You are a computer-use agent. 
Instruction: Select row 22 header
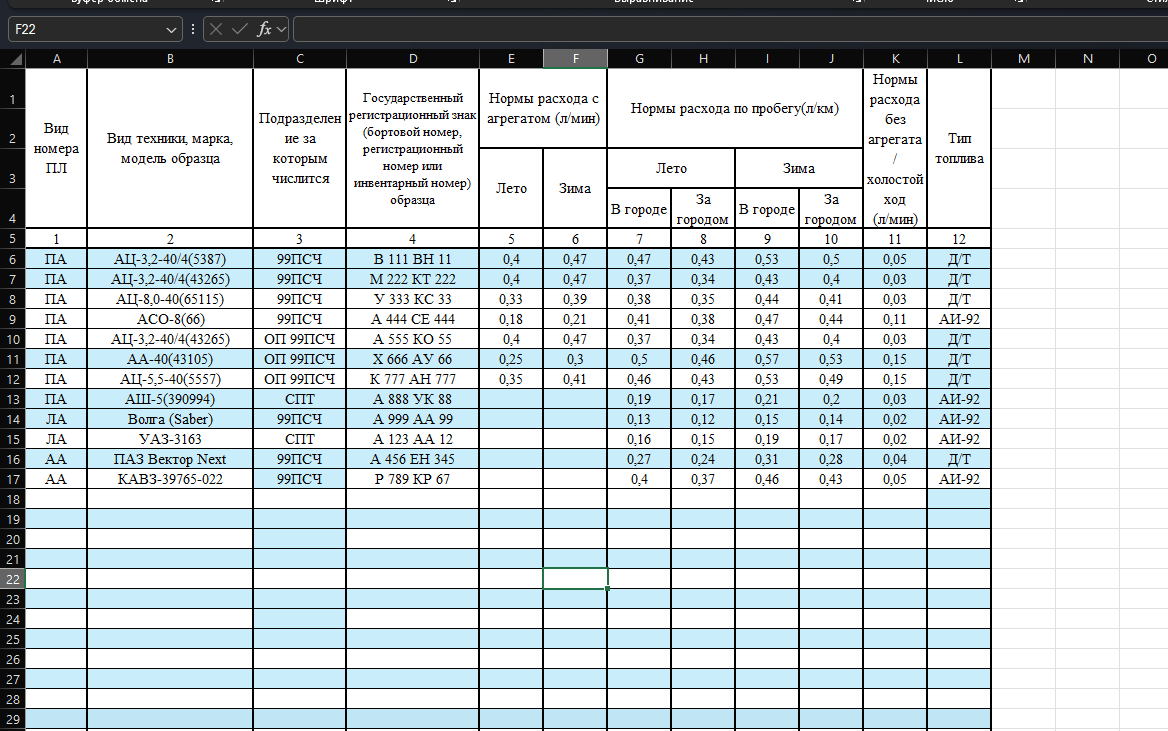(x=13, y=579)
